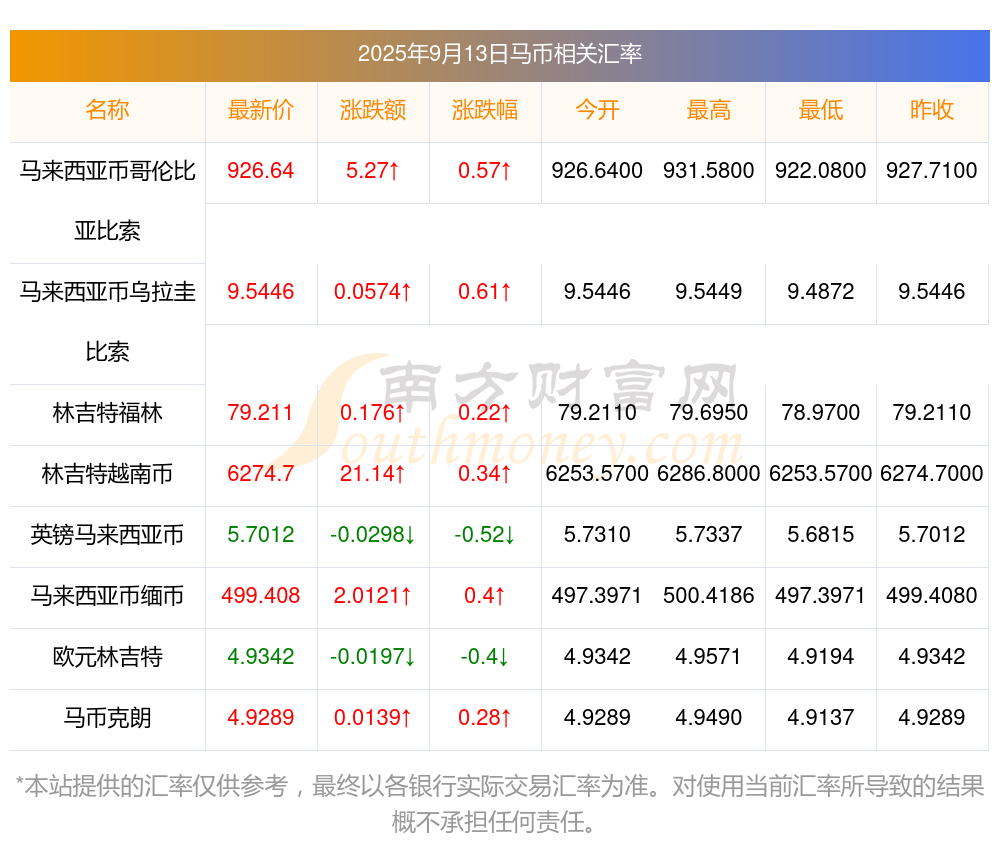
Task: Select the change value 0.176↑
Action: click(372, 413)
